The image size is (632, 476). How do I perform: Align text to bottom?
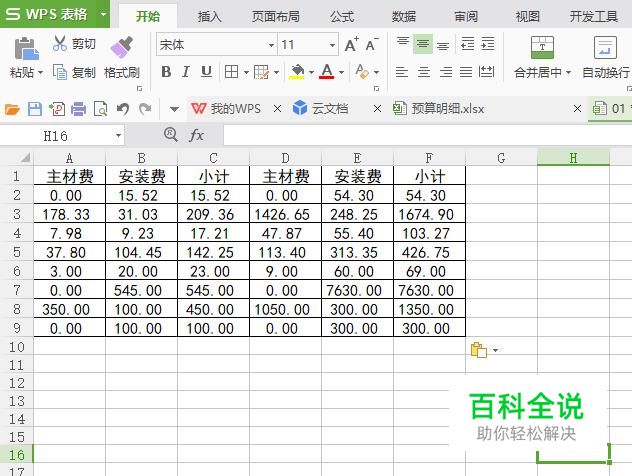click(x=443, y=45)
